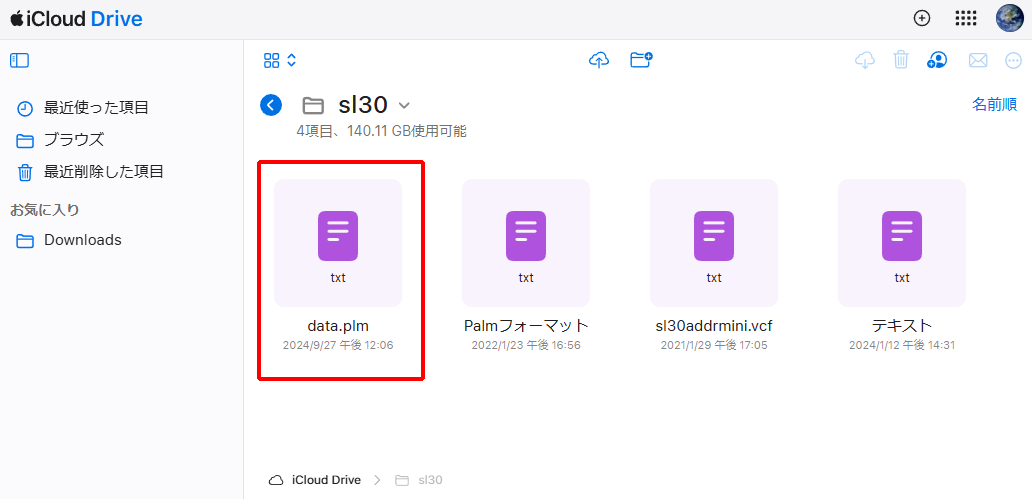The width and height of the screenshot is (1032, 499).
Task: Click the お気に入り section heading
Action: (45, 210)
